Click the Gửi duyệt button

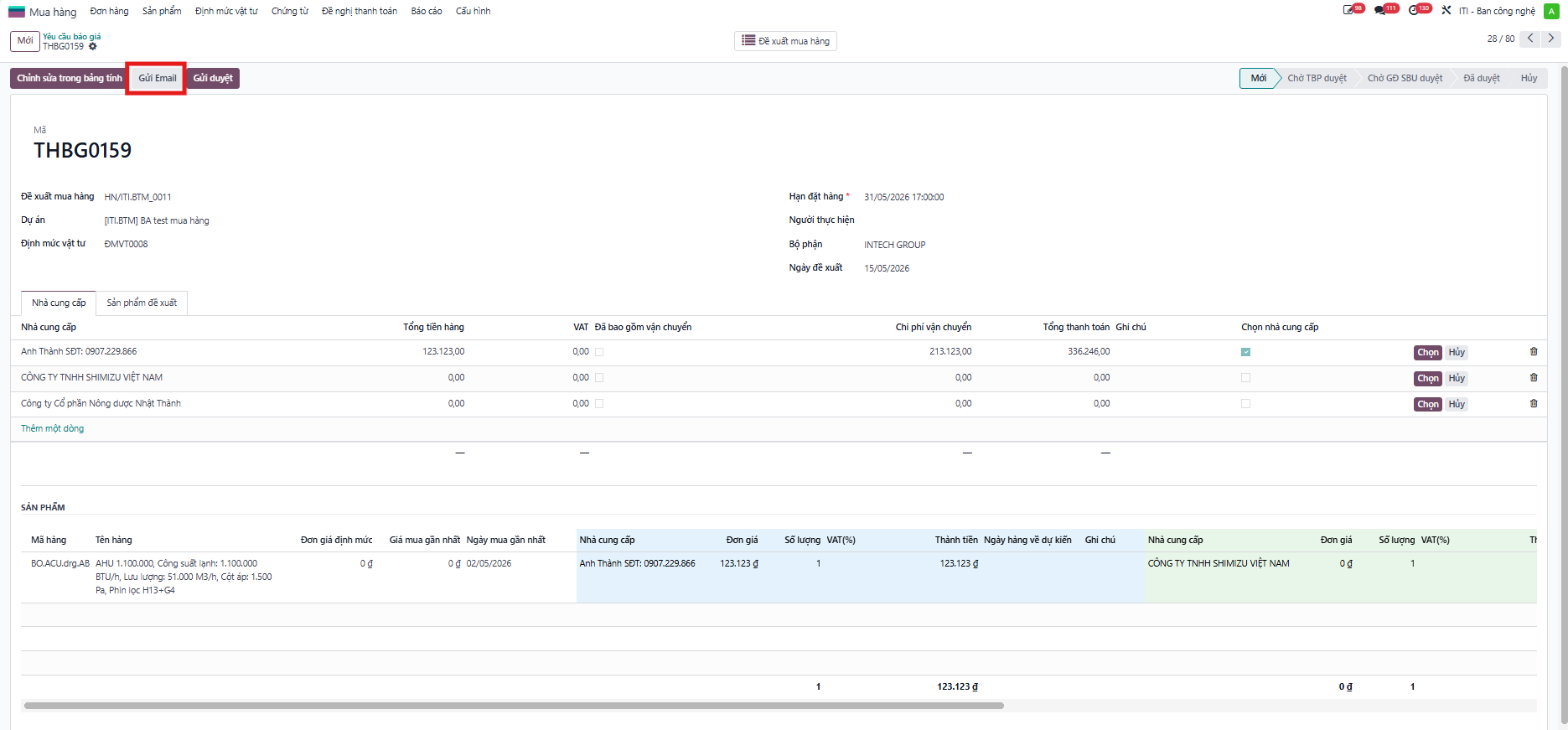point(213,78)
